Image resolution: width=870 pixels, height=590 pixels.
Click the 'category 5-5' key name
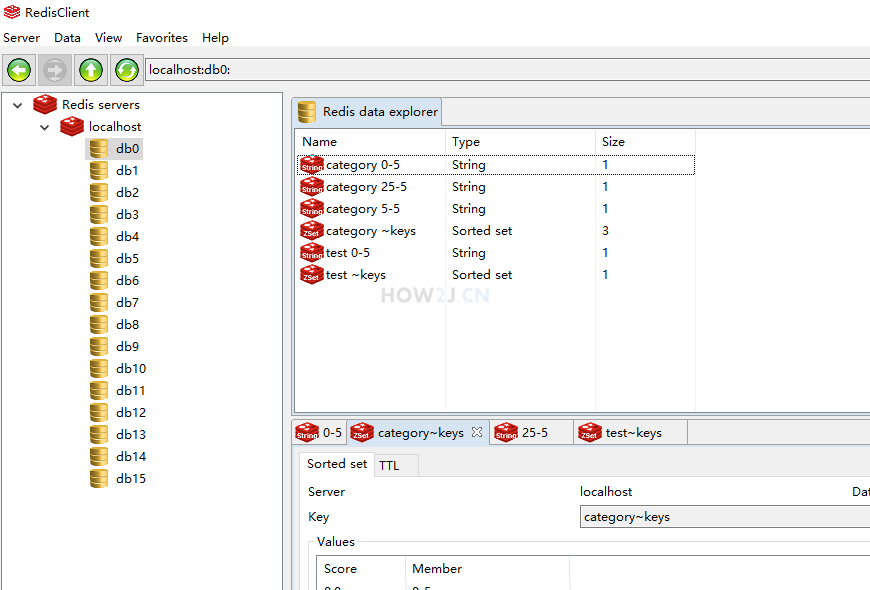click(363, 209)
